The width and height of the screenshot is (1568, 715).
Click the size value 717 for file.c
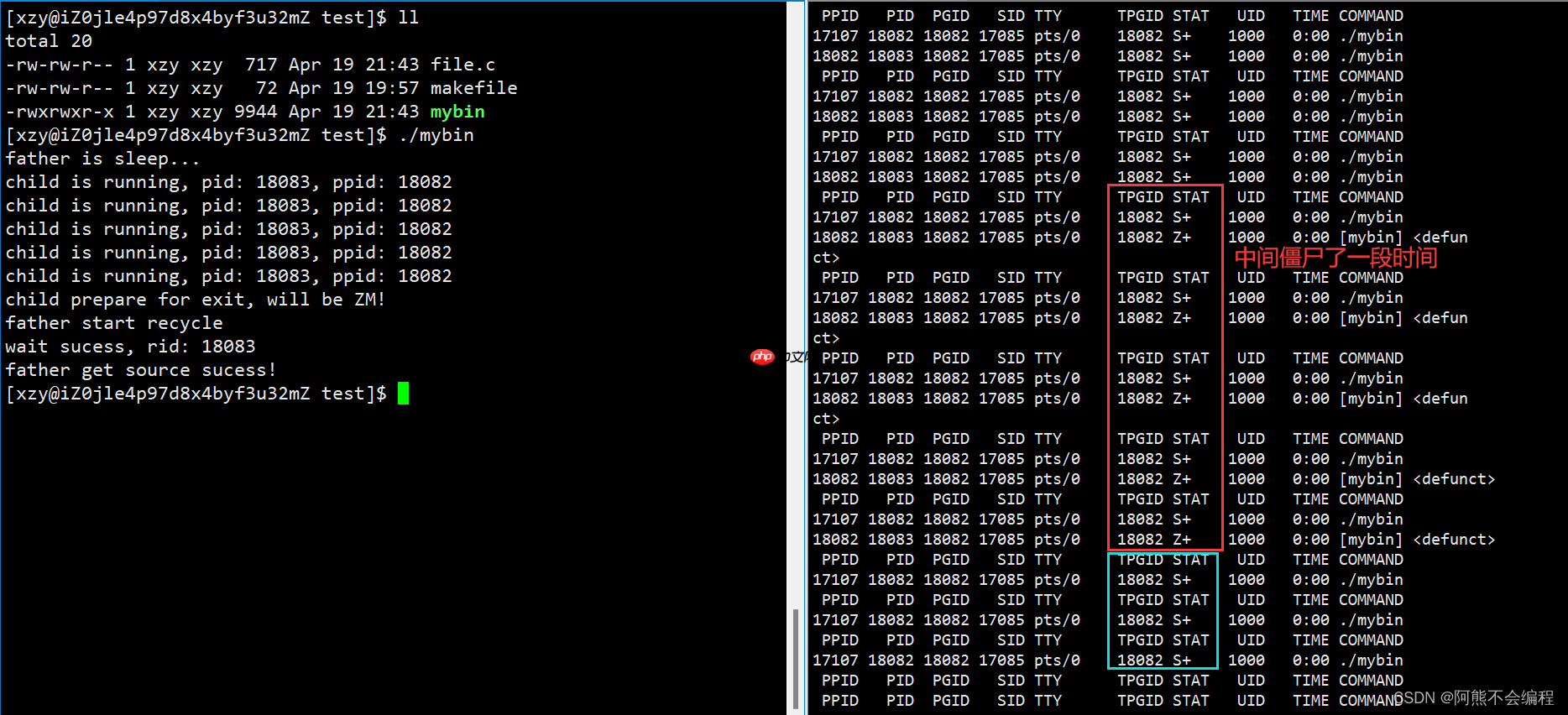point(261,65)
